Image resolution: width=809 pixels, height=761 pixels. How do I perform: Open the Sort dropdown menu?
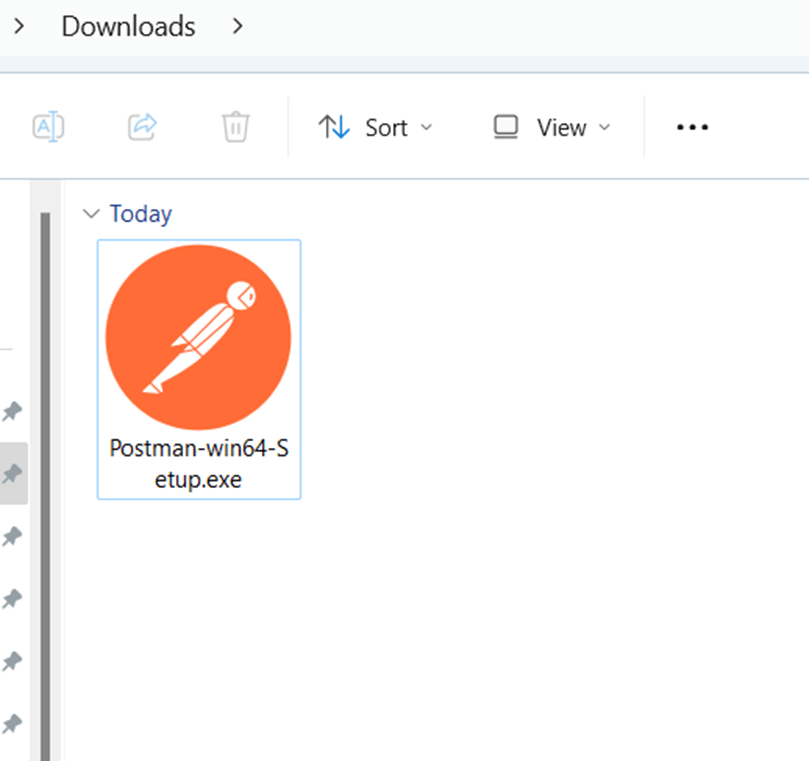[375, 127]
